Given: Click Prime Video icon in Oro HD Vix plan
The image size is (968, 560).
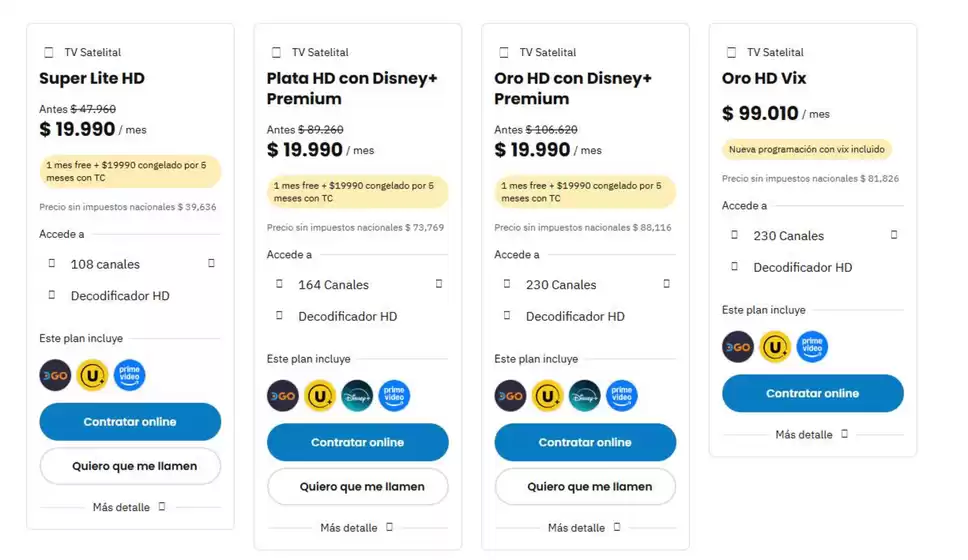Looking at the screenshot, I should tap(812, 347).
